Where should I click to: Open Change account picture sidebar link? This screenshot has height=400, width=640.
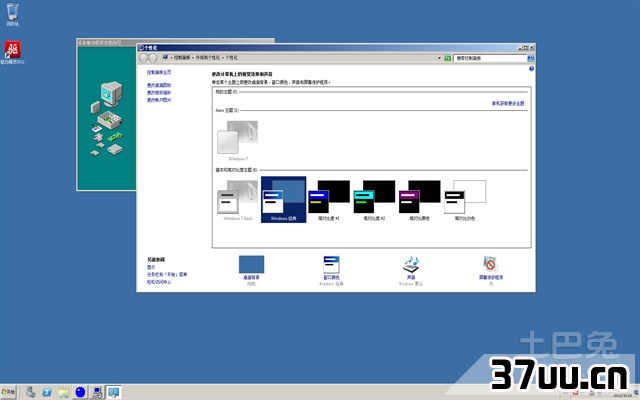(x=159, y=100)
